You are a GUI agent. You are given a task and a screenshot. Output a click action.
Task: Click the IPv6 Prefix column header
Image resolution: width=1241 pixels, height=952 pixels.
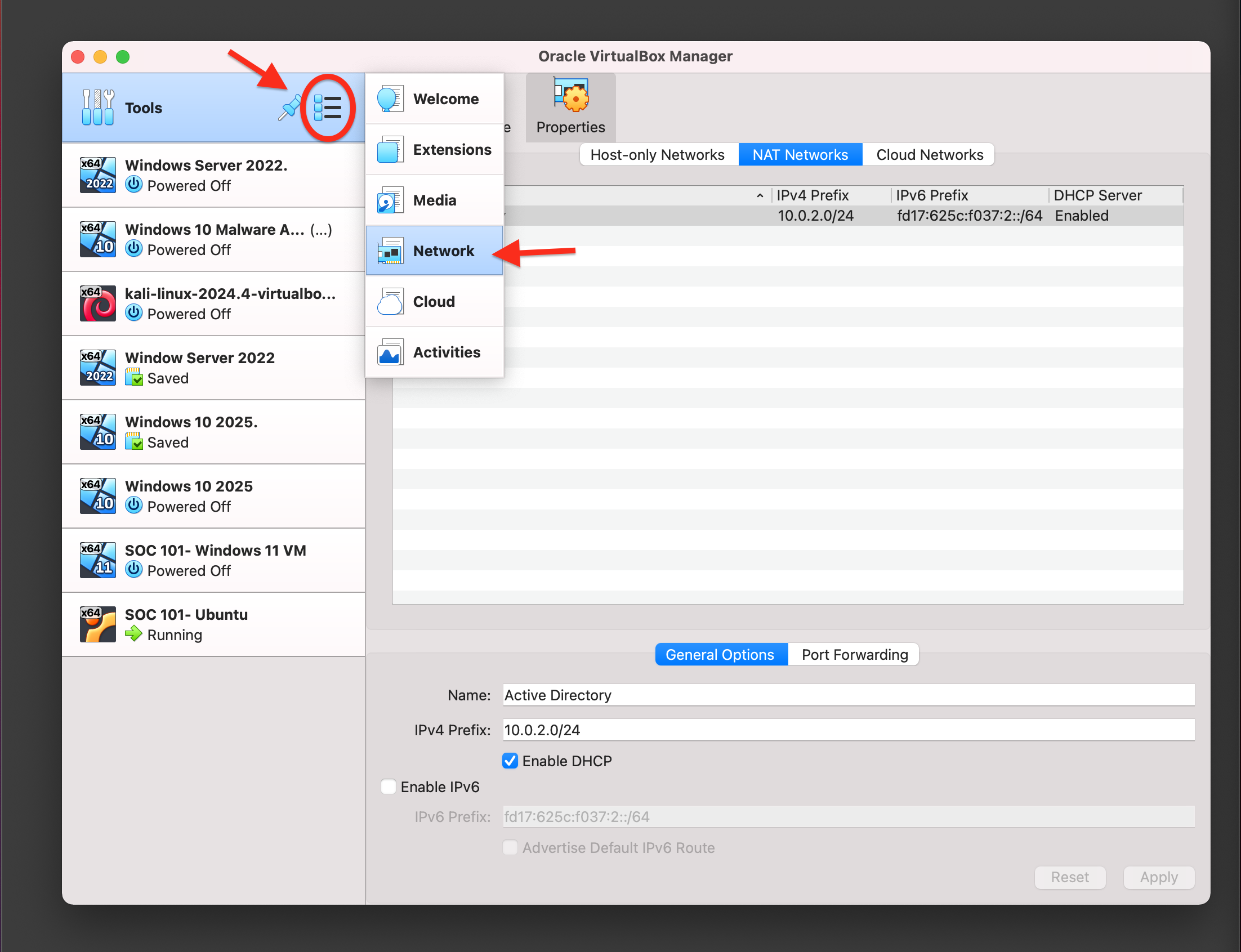coord(970,195)
